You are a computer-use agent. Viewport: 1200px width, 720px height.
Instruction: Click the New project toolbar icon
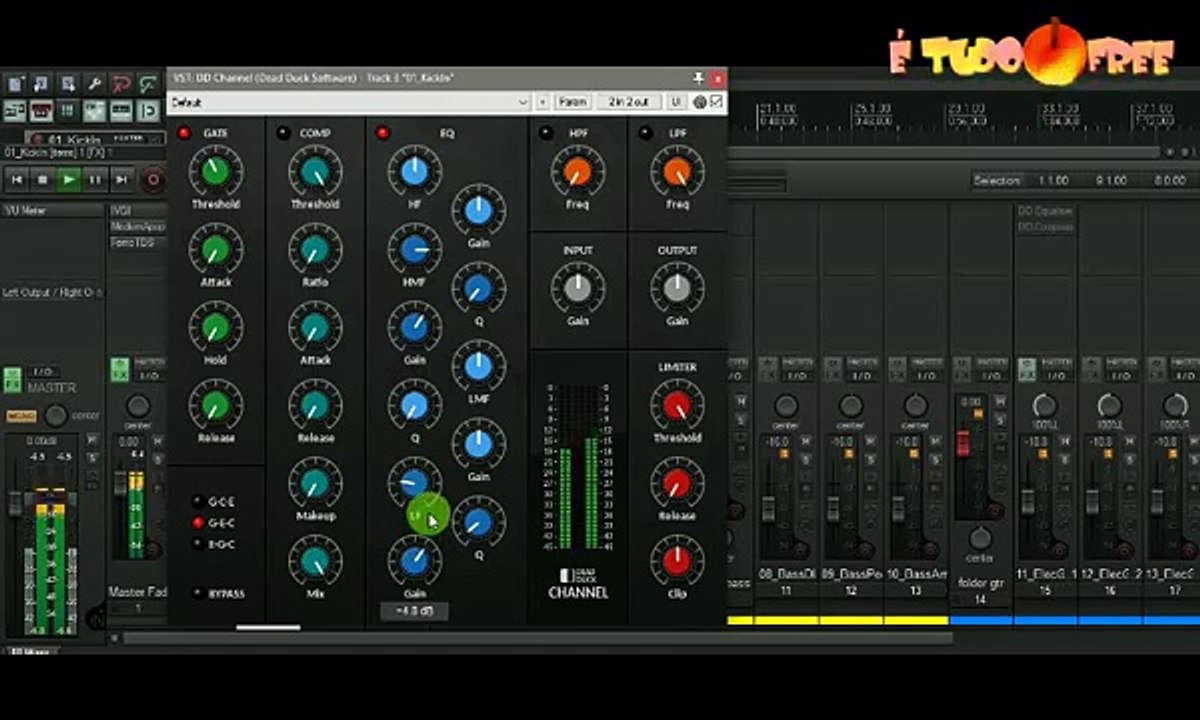pos(15,83)
